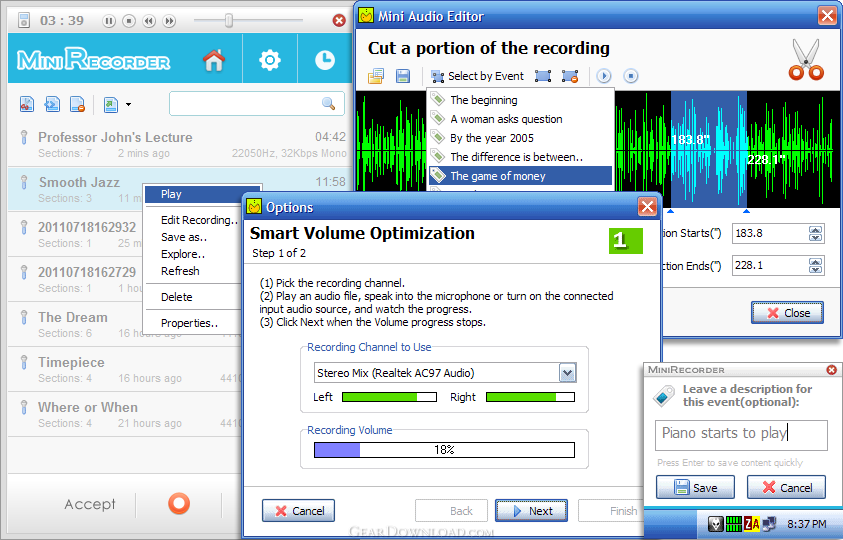Screen dimensions: 843x540
Task: Choose Delete from the context menu
Action: pyautogui.click(x=194, y=297)
